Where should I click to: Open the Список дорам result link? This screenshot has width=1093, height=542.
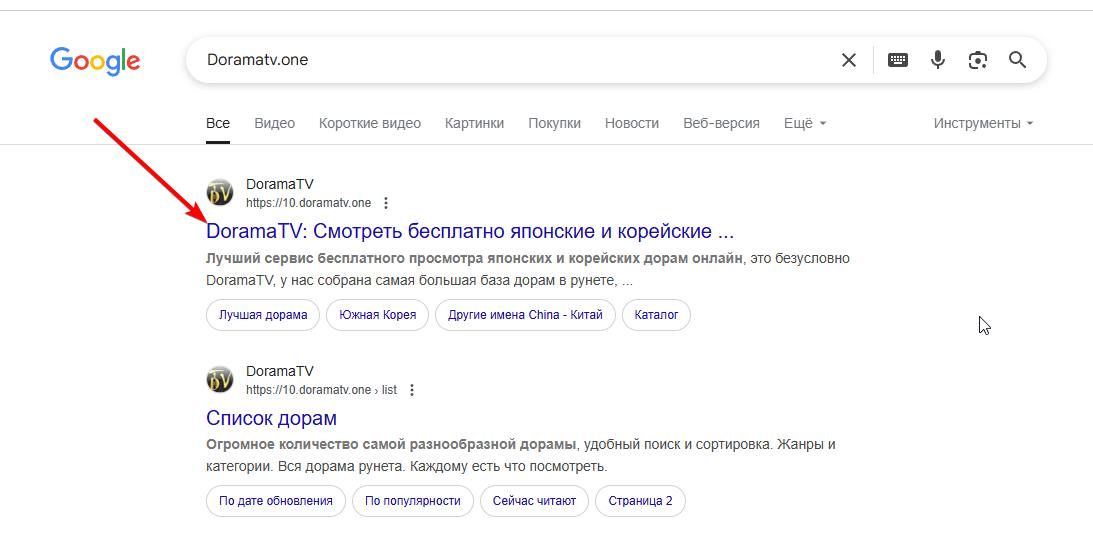click(x=271, y=418)
